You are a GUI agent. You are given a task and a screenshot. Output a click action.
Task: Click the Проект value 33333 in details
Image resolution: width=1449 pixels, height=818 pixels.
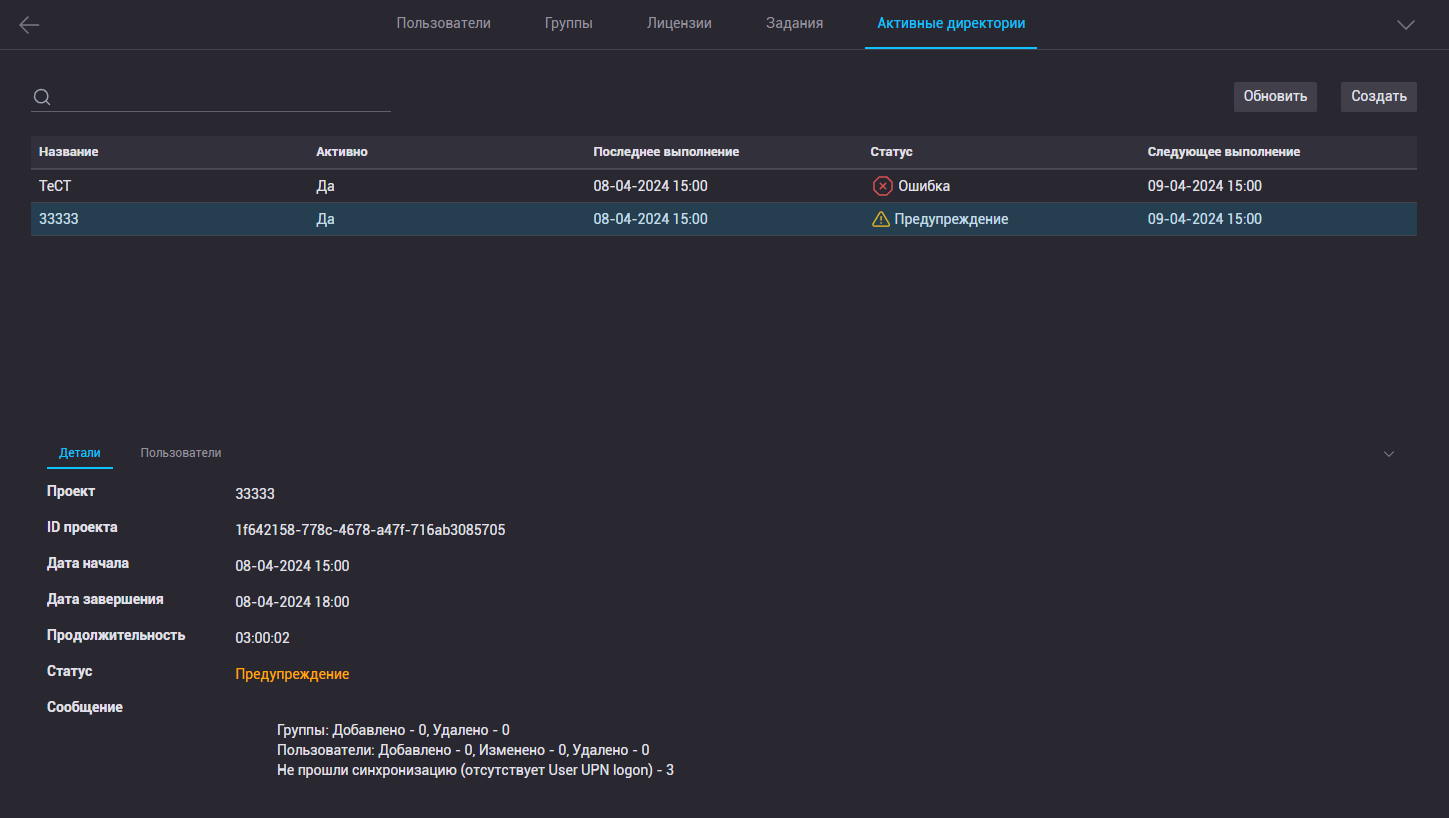click(255, 494)
